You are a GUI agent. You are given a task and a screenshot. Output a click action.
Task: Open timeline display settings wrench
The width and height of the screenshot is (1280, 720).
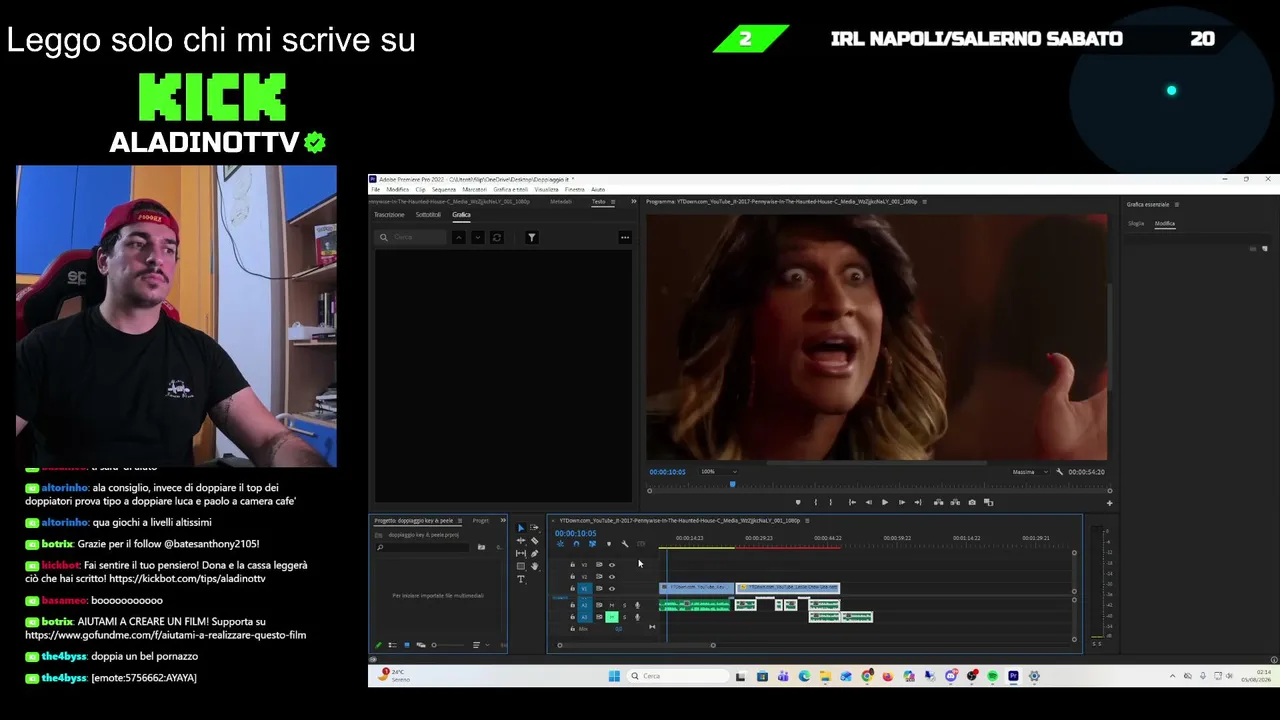[x=624, y=544]
